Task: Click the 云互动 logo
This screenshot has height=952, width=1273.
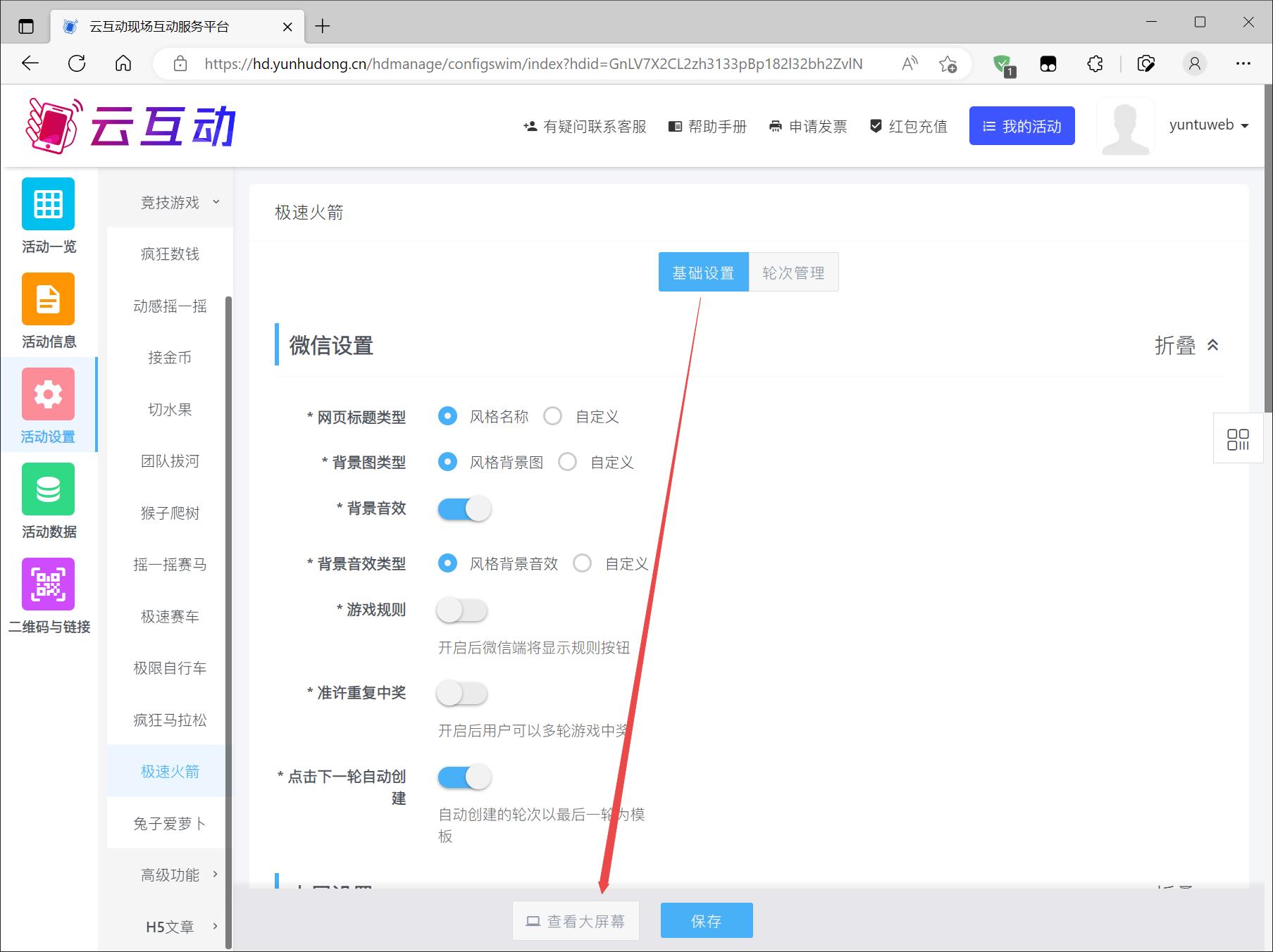Action: 131,126
